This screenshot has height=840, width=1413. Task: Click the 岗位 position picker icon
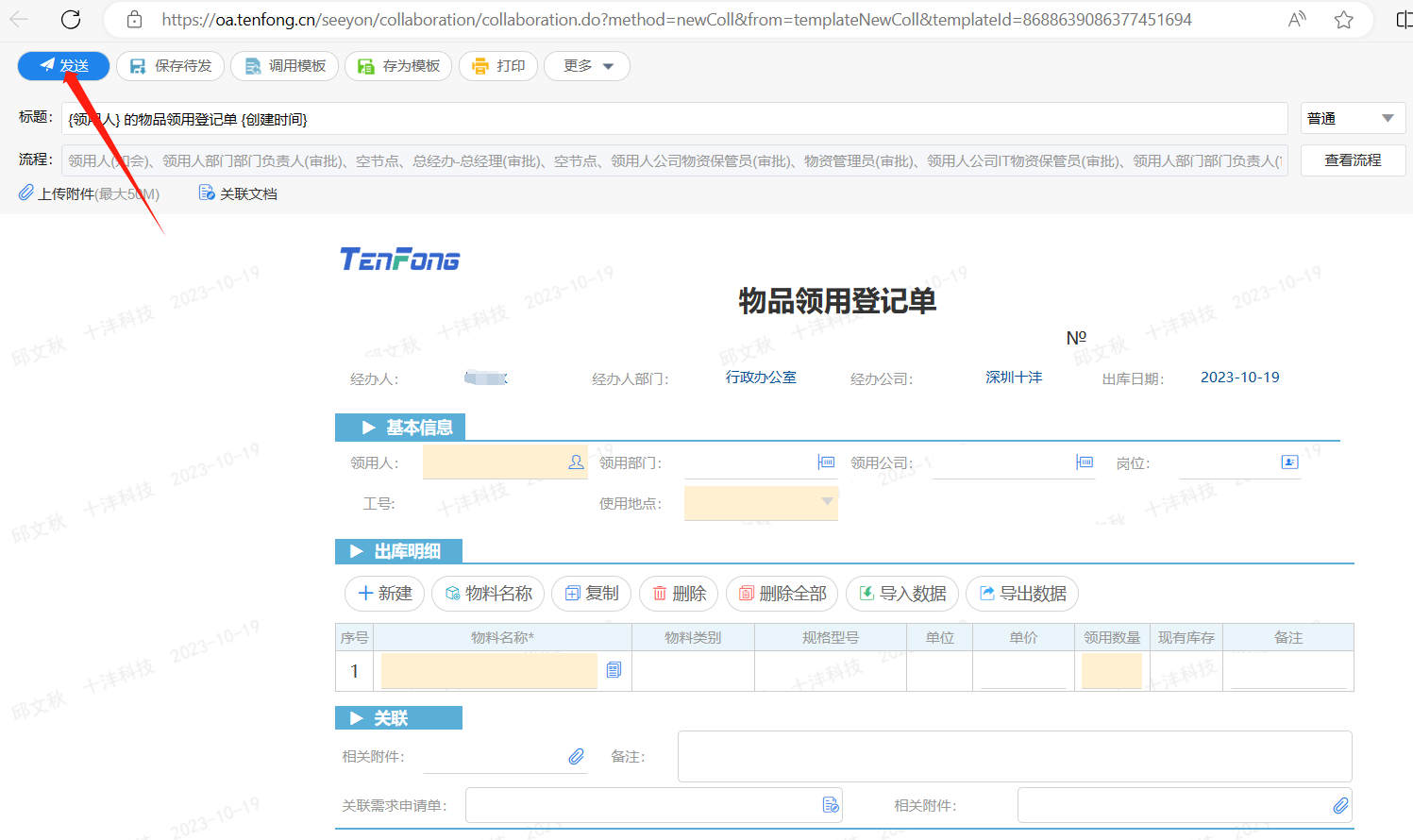click(1289, 462)
